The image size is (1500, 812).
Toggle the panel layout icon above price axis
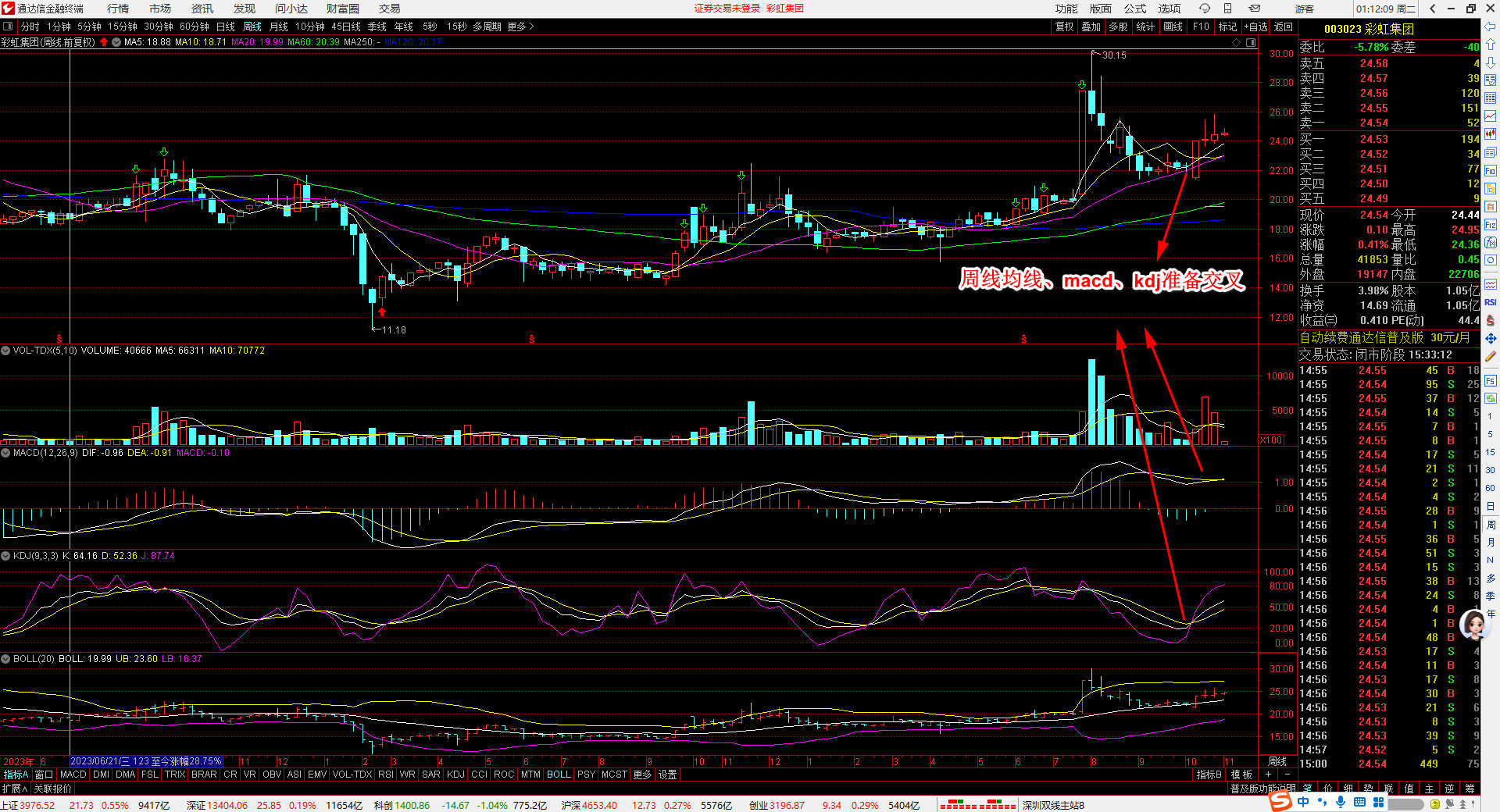pos(1251,42)
